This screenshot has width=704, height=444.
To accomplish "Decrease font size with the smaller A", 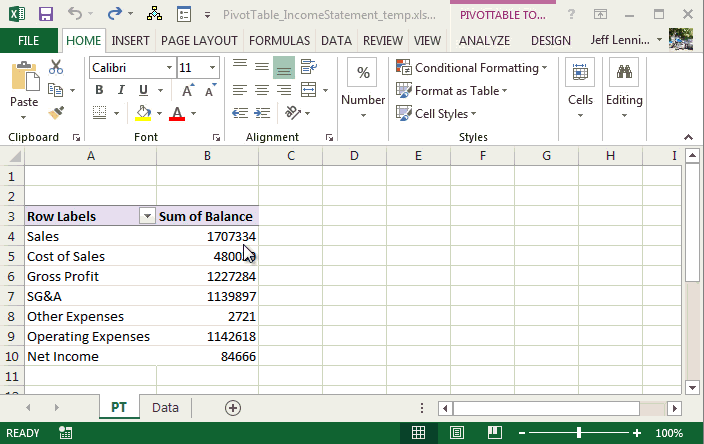I will click(210, 90).
